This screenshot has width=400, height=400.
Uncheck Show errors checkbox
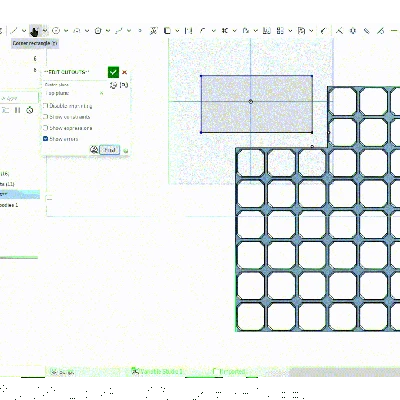pyautogui.click(x=46, y=139)
